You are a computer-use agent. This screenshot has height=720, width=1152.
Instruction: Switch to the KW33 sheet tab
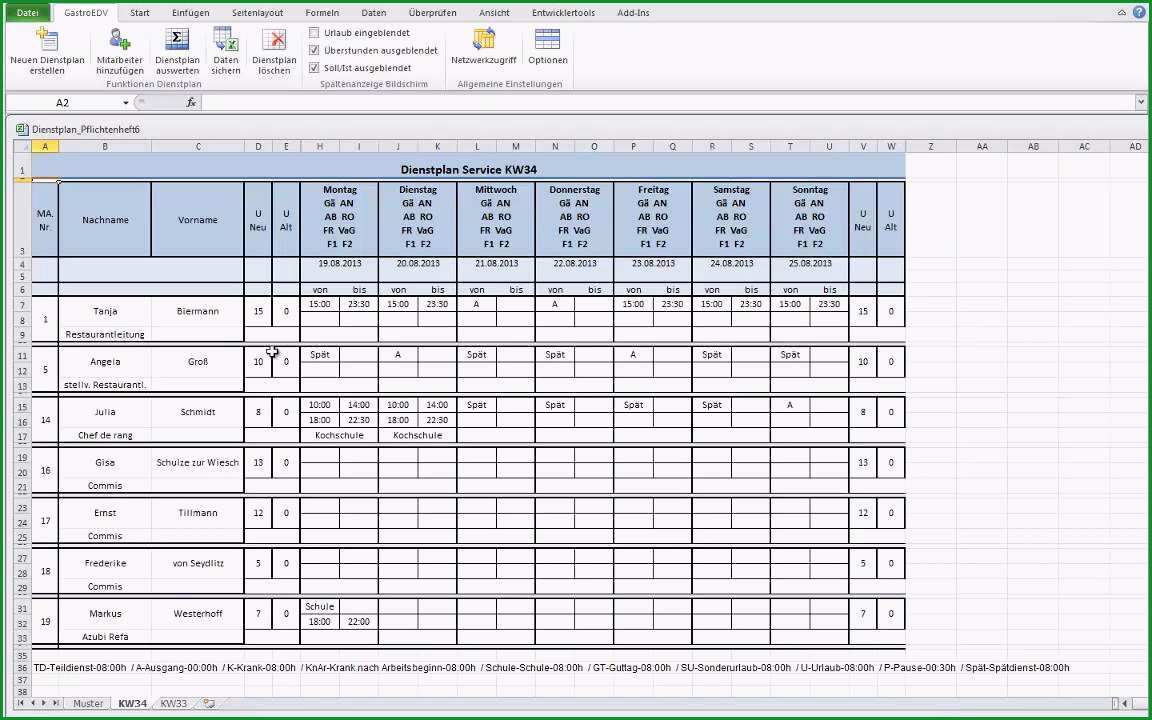coord(173,704)
